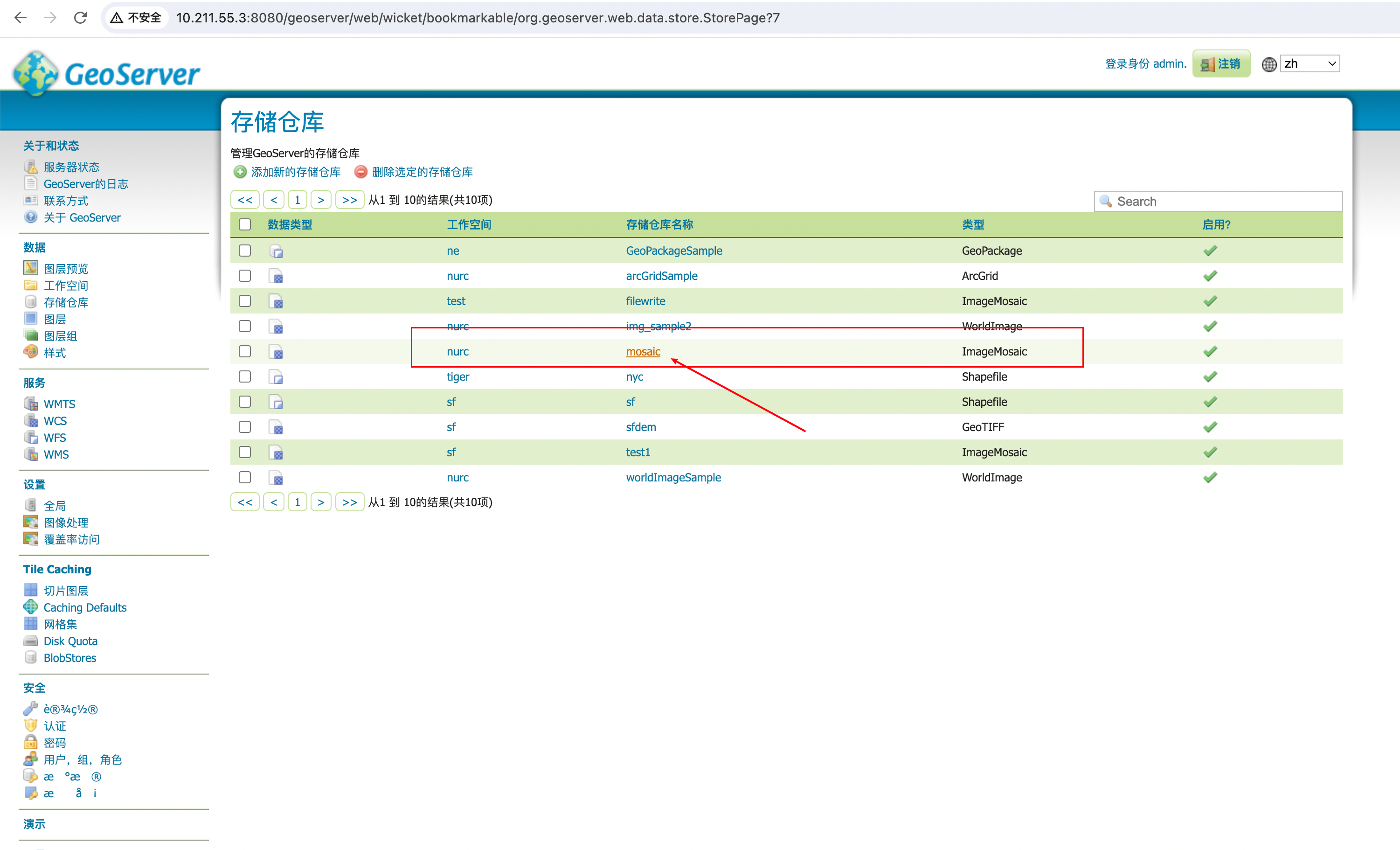
Task: Click the WMS service icon in sidebar
Action: [31, 454]
